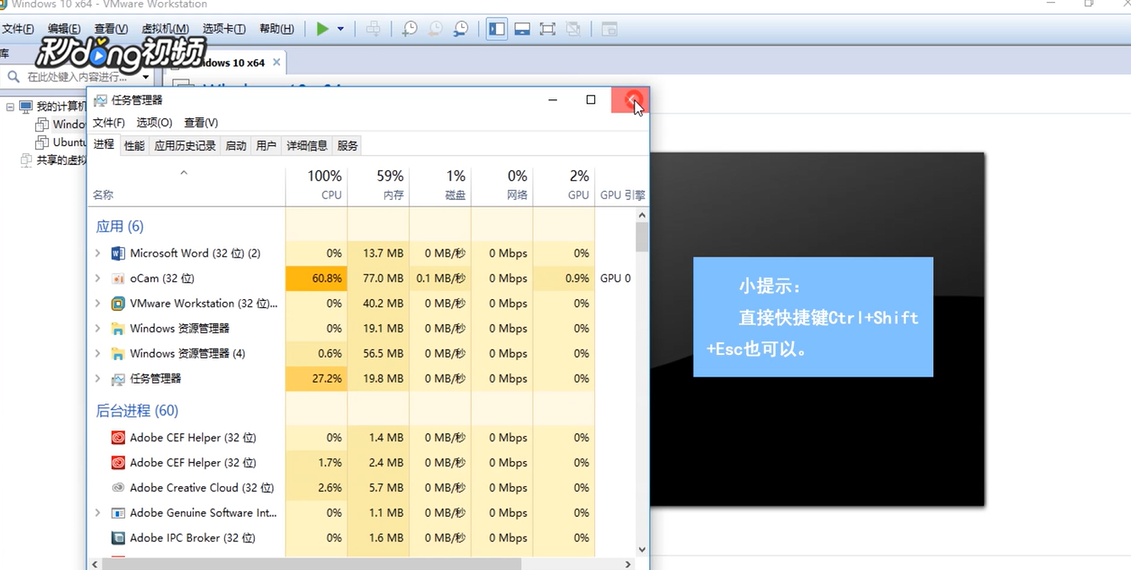This screenshot has height=570, width=1131.
Task: Select the 后台进程 (60) group heading
Action: click(x=137, y=411)
